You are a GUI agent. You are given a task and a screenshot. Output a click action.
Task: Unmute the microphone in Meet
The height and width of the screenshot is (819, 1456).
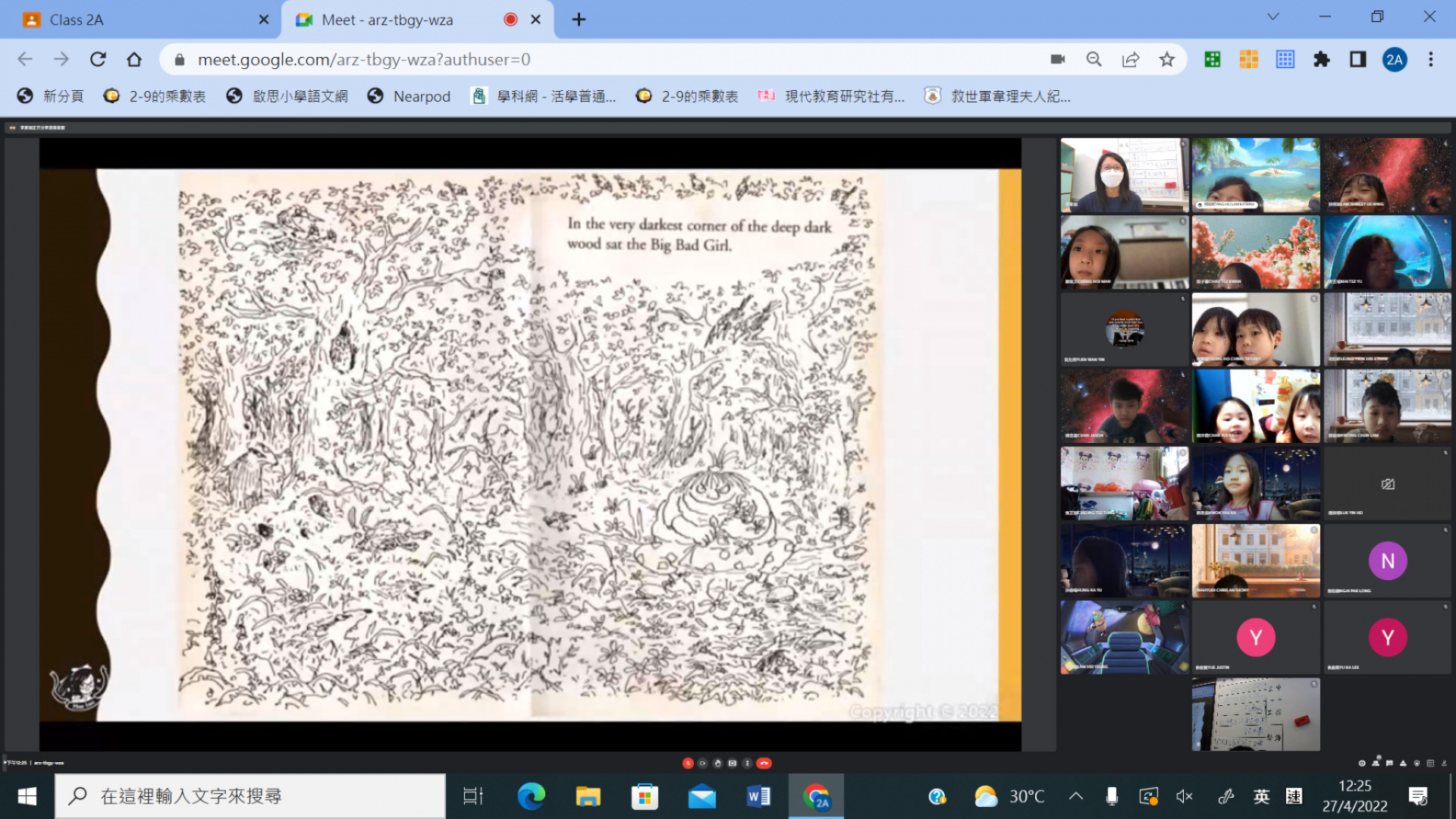tap(688, 763)
